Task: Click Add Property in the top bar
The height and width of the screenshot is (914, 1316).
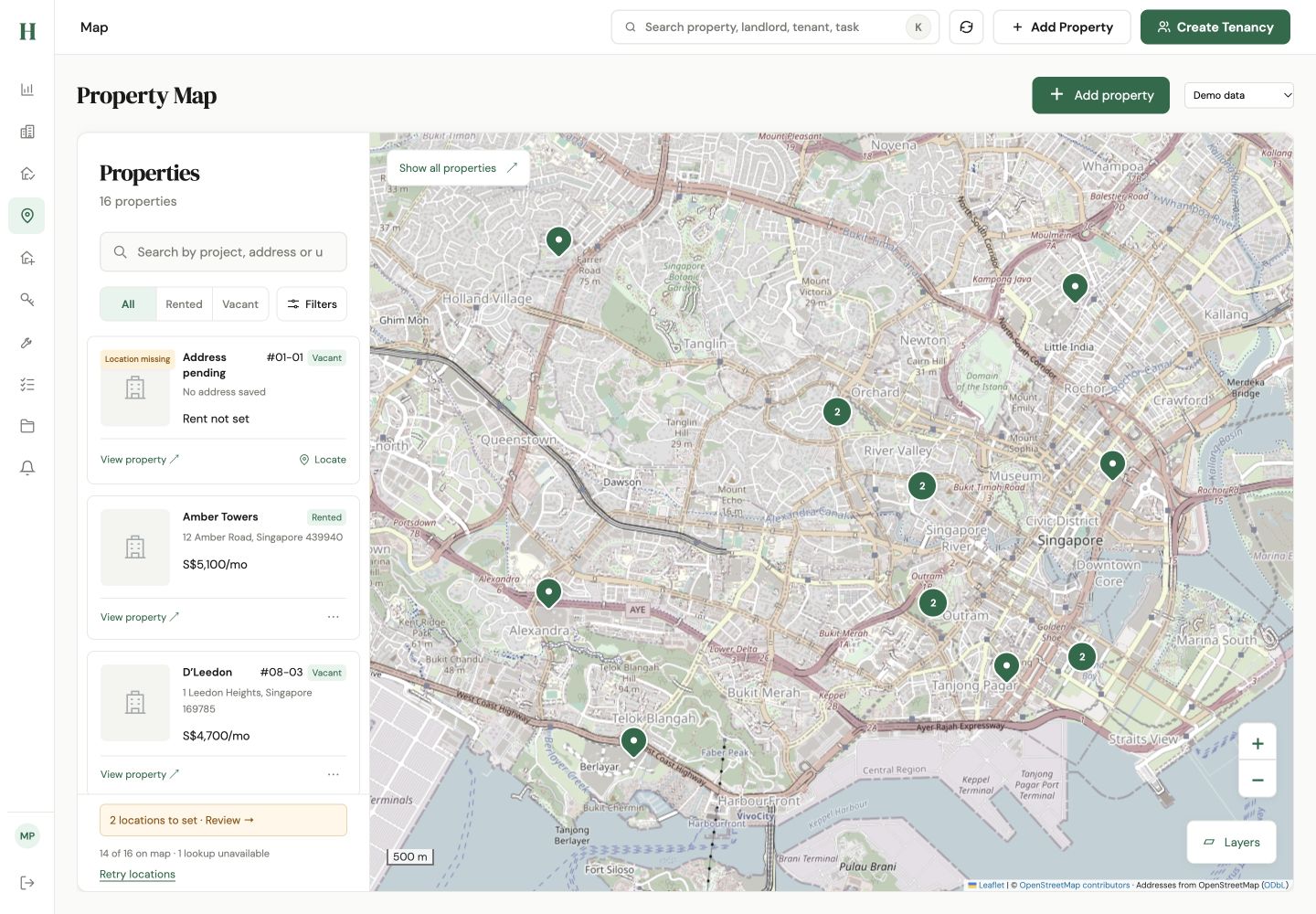Action: click(1062, 27)
